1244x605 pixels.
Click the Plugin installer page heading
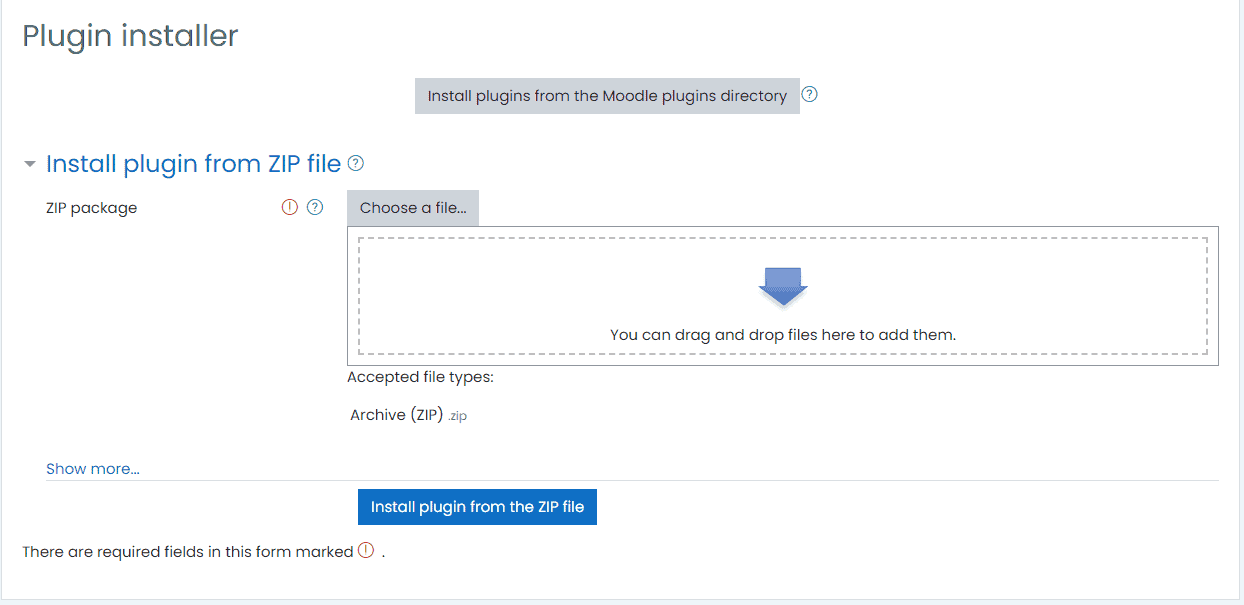pos(130,36)
